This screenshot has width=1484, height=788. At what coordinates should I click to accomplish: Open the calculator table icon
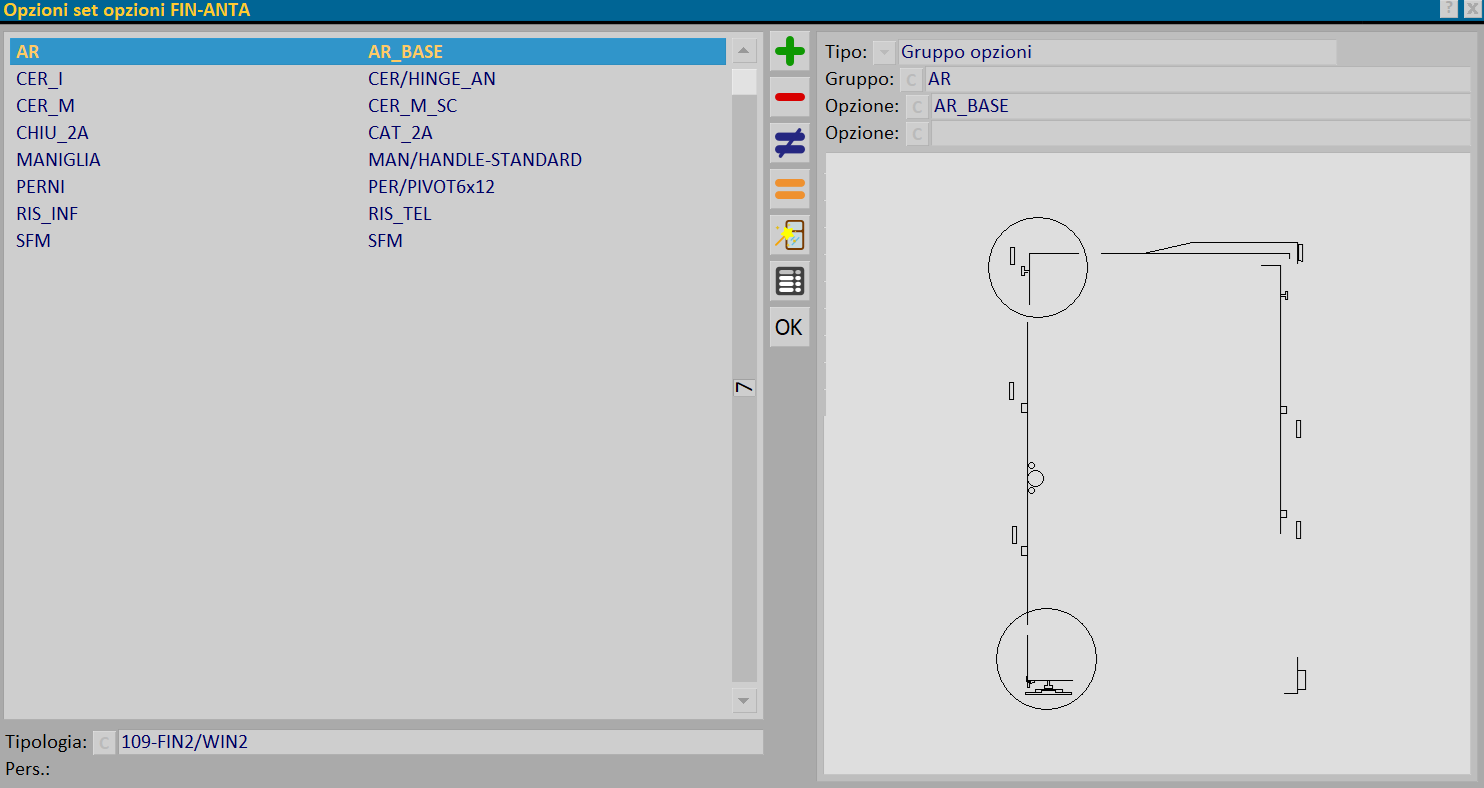pyautogui.click(x=789, y=281)
